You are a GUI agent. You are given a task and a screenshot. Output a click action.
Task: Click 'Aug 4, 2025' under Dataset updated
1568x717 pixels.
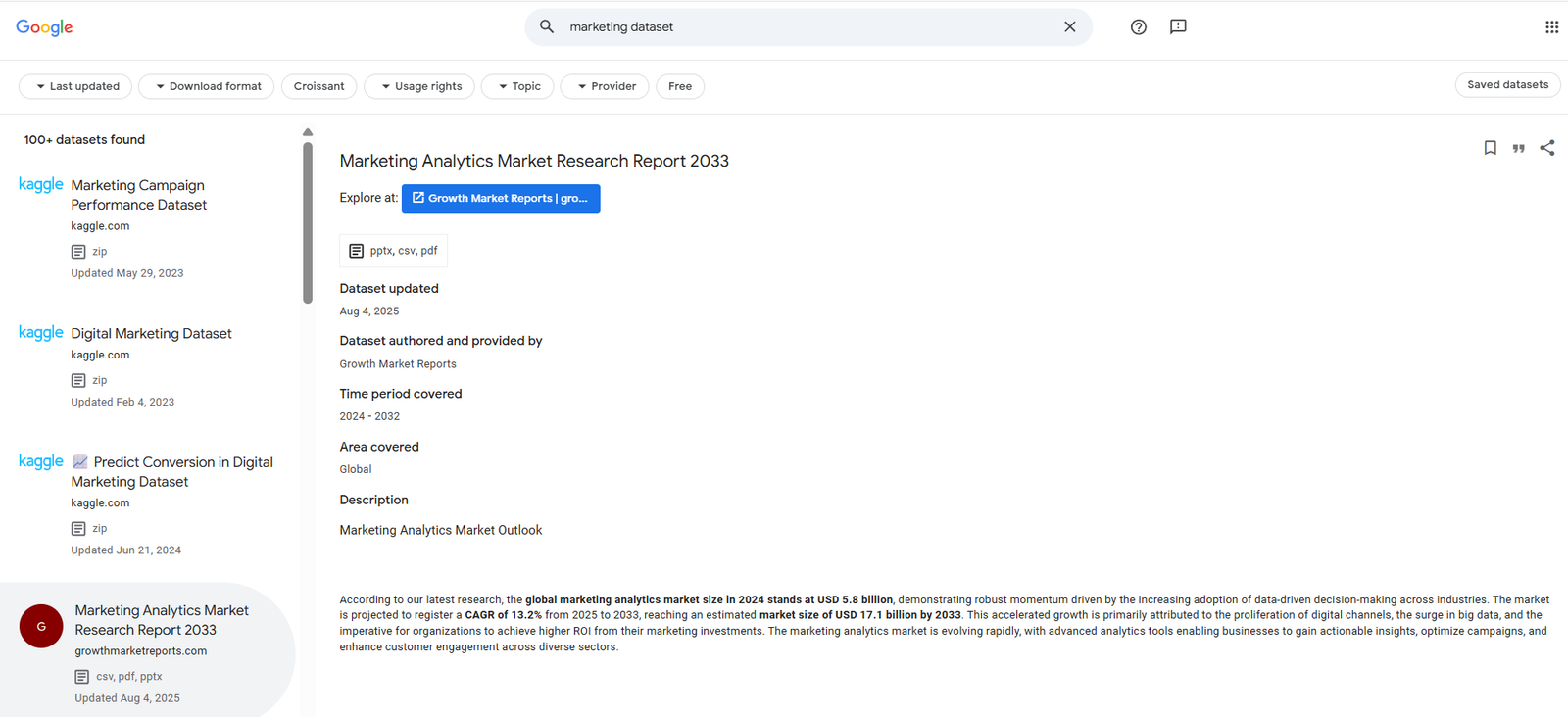click(369, 311)
